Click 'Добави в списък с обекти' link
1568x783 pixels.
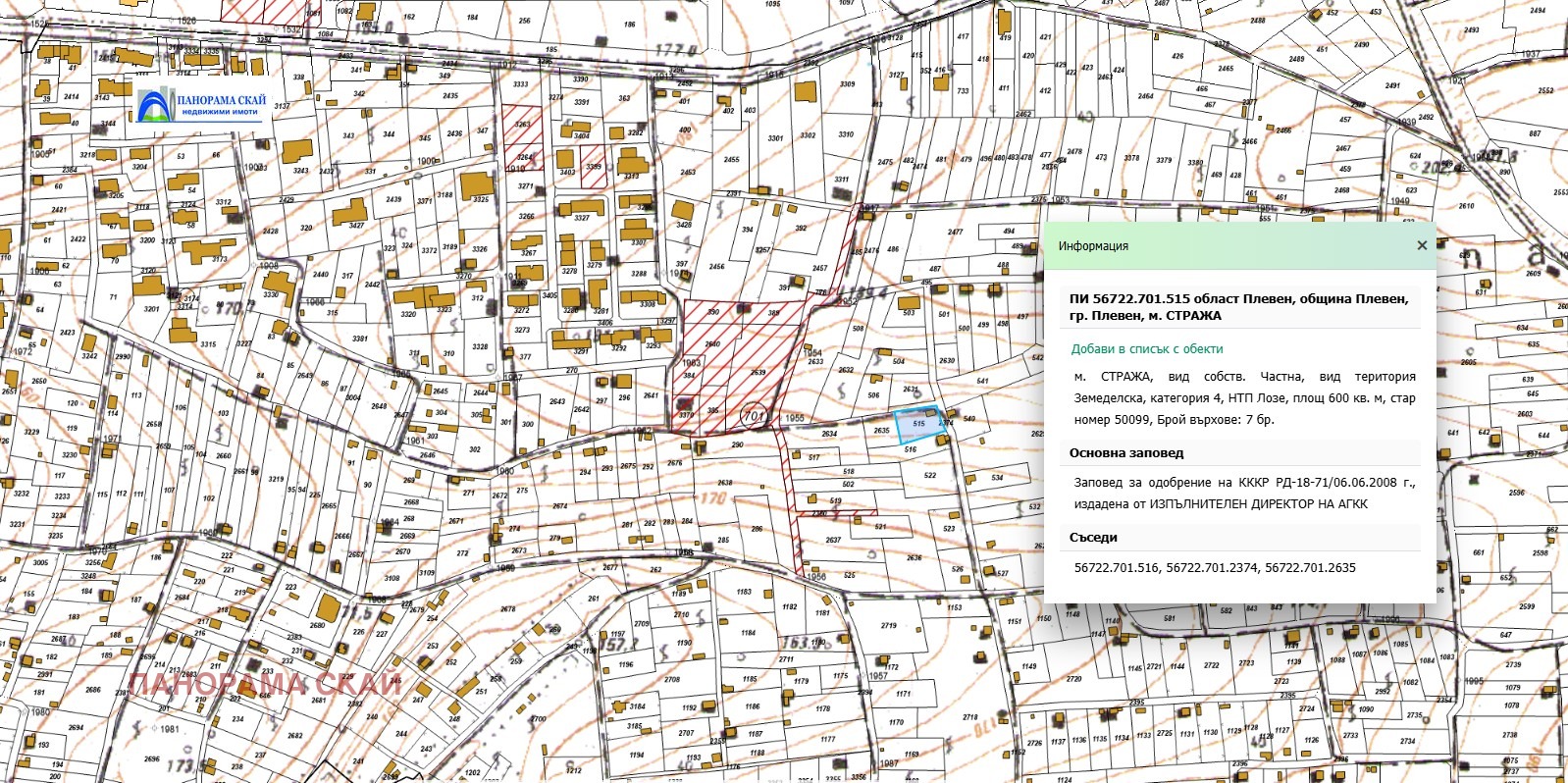click(x=1146, y=348)
